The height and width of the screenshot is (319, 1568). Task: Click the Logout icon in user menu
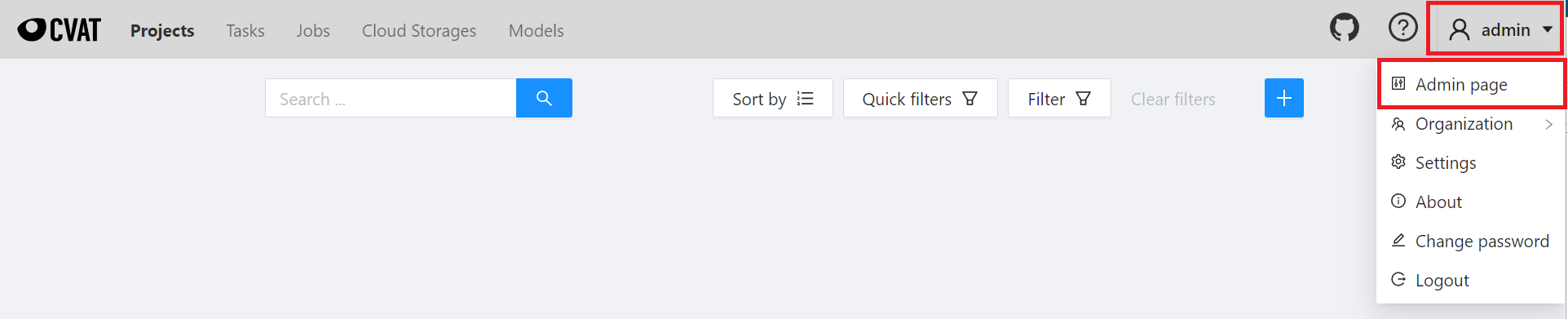[1398, 280]
